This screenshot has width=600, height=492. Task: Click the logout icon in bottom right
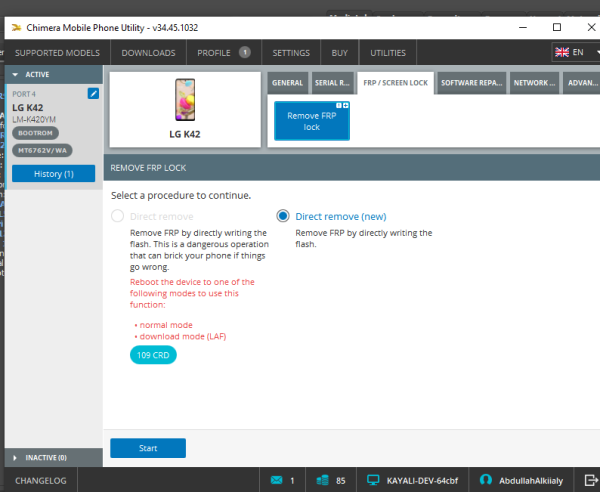pos(592,480)
